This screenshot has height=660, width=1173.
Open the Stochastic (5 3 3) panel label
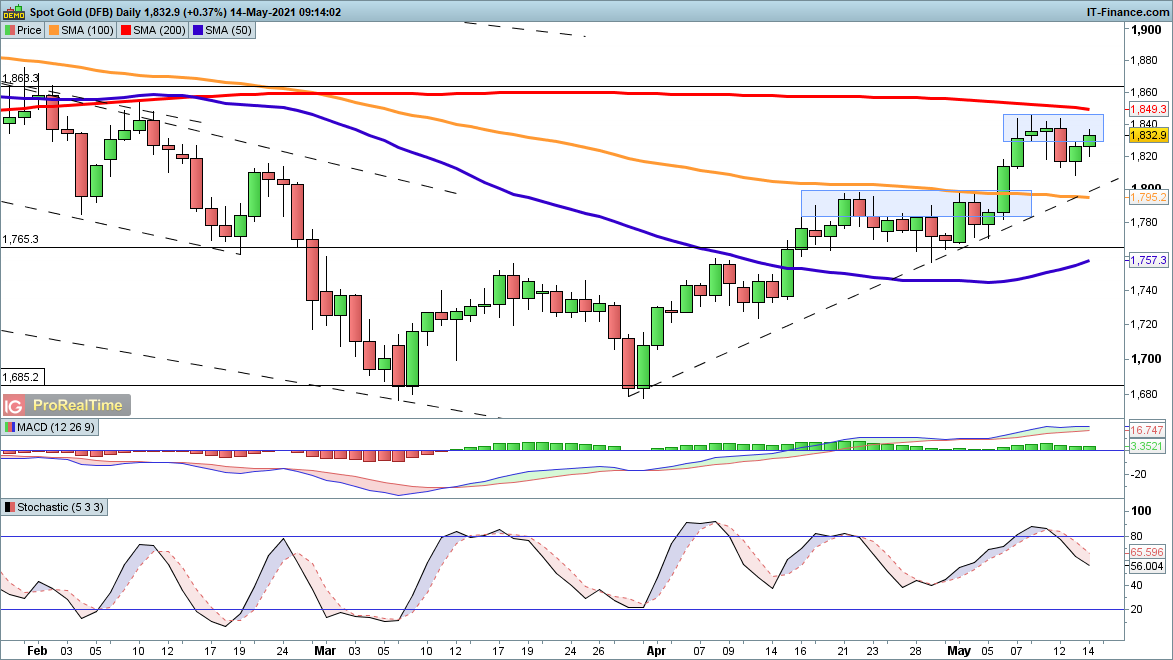(59, 507)
